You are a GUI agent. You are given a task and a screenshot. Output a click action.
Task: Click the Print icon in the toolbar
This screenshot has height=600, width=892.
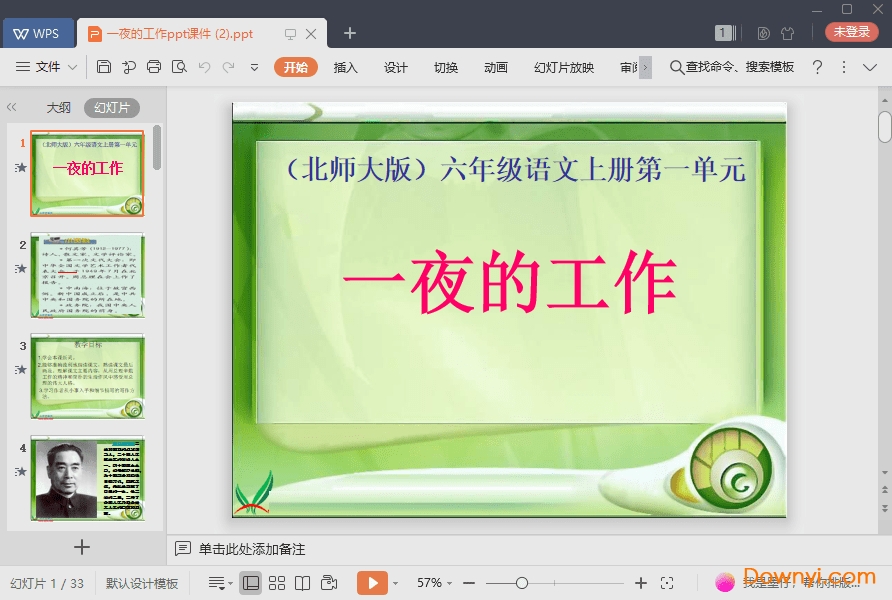[155, 68]
